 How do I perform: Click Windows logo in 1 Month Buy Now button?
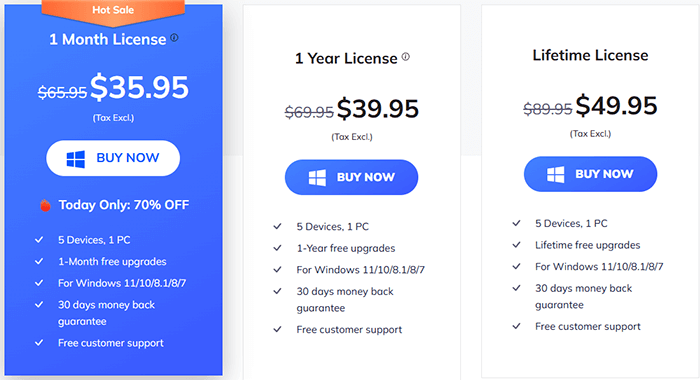(75, 159)
